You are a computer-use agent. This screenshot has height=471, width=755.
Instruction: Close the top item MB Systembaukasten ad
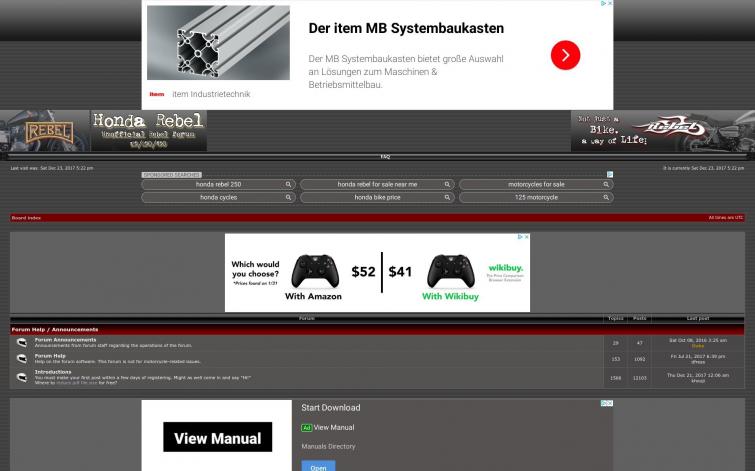pos(610,3)
